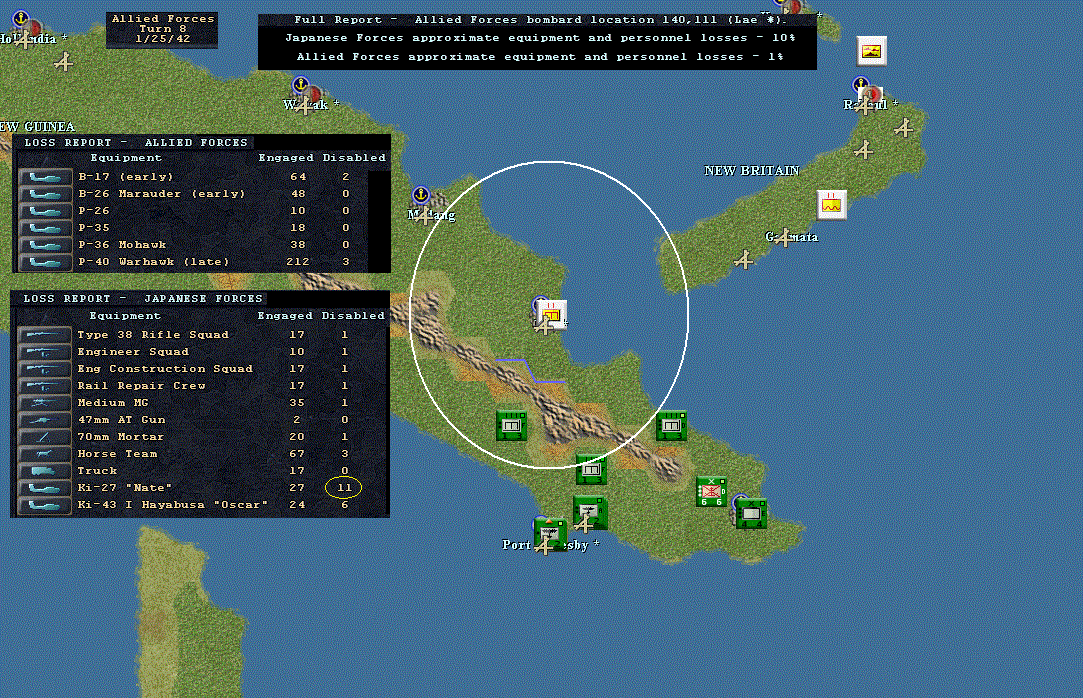1083x698 pixels.
Task: Click the Full Report bombard location header
Action: (540, 20)
